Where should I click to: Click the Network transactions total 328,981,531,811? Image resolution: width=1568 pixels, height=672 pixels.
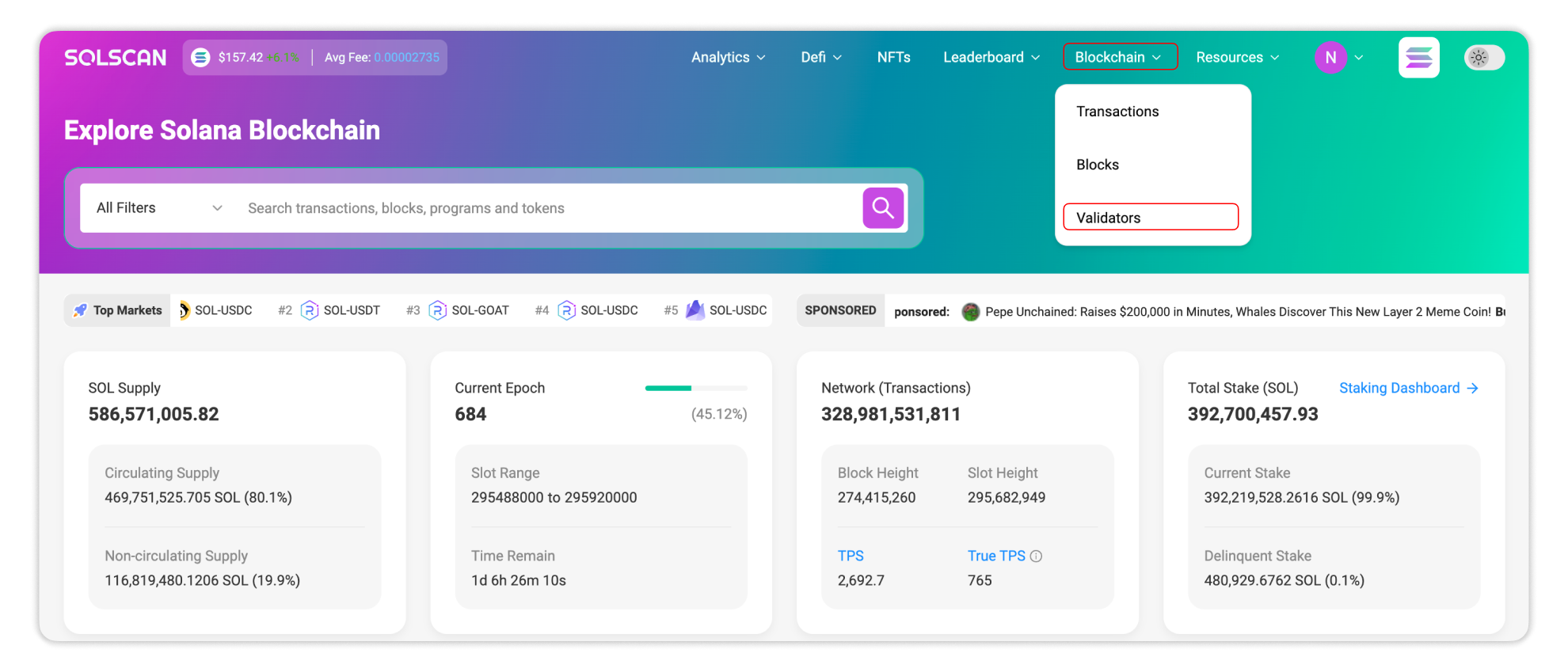(x=891, y=415)
